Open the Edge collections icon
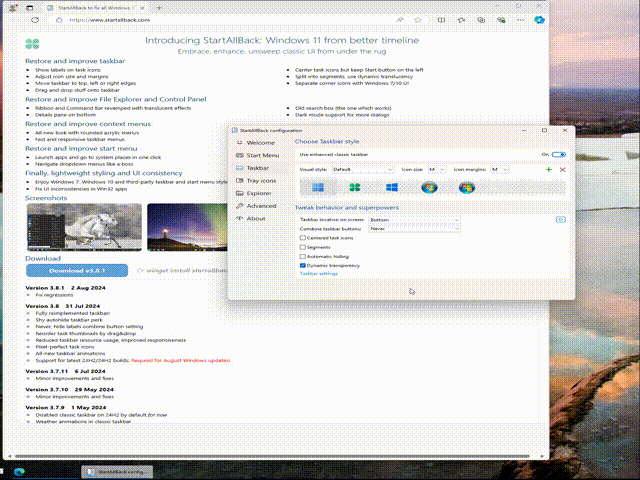Image resolution: width=640 pixels, height=480 pixels. pyautogui.click(x=481, y=20)
